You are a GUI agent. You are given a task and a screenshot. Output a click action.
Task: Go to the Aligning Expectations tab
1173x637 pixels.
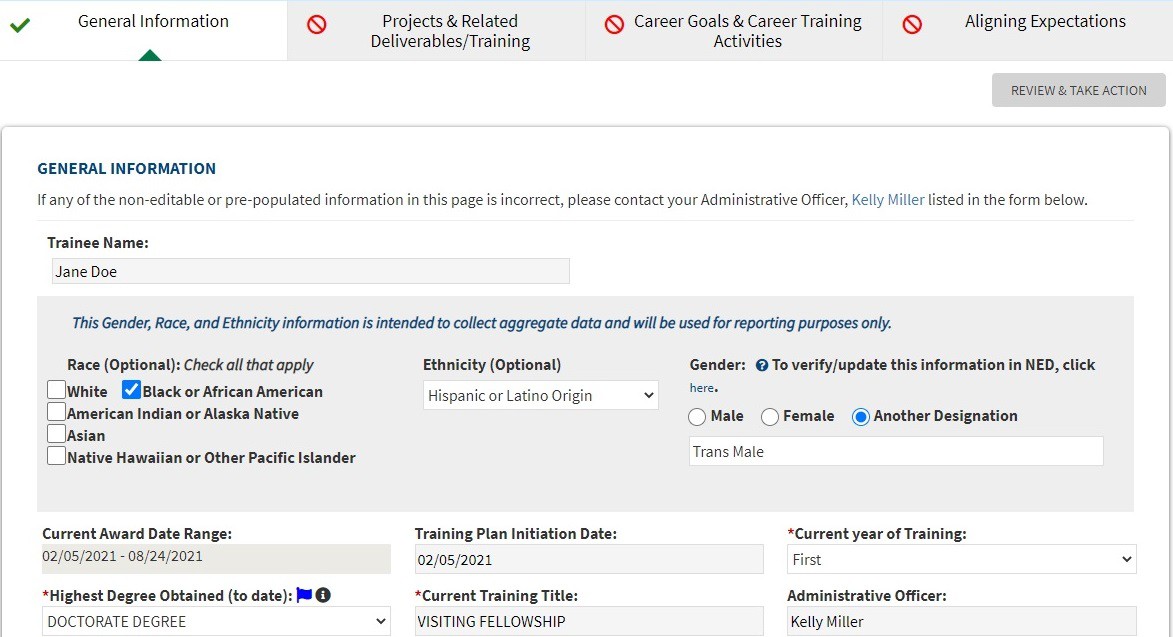pos(1045,22)
